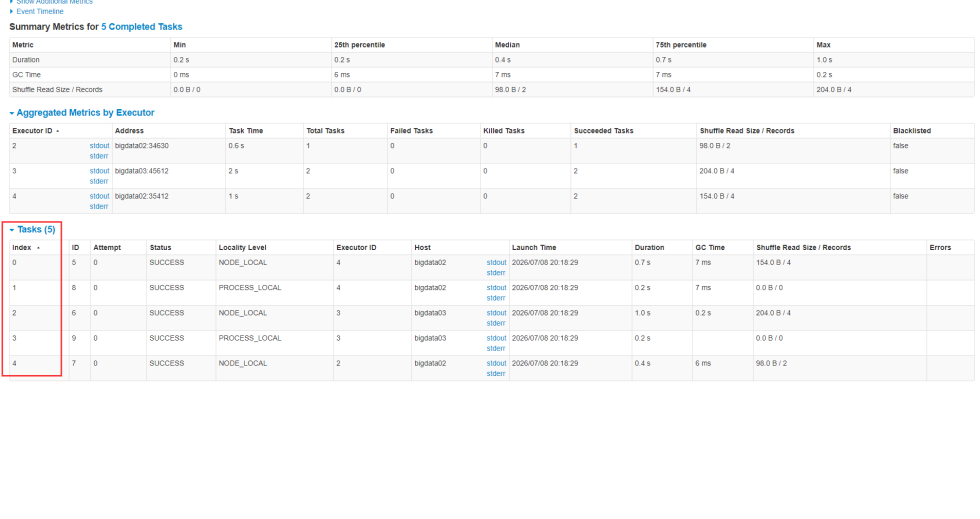Open stderr log for task index 2
This screenshot has width=980, height=519.
tap(496, 323)
